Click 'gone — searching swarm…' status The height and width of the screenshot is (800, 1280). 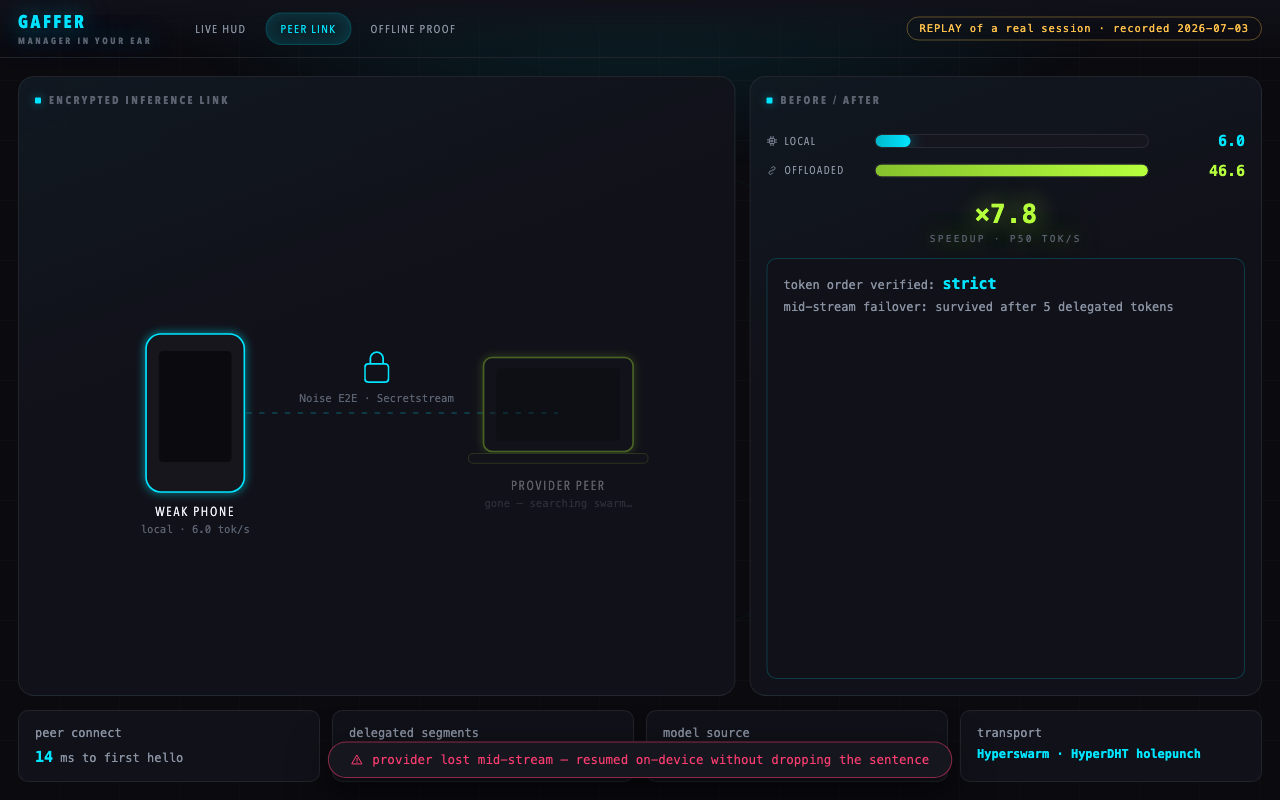(x=558, y=504)
